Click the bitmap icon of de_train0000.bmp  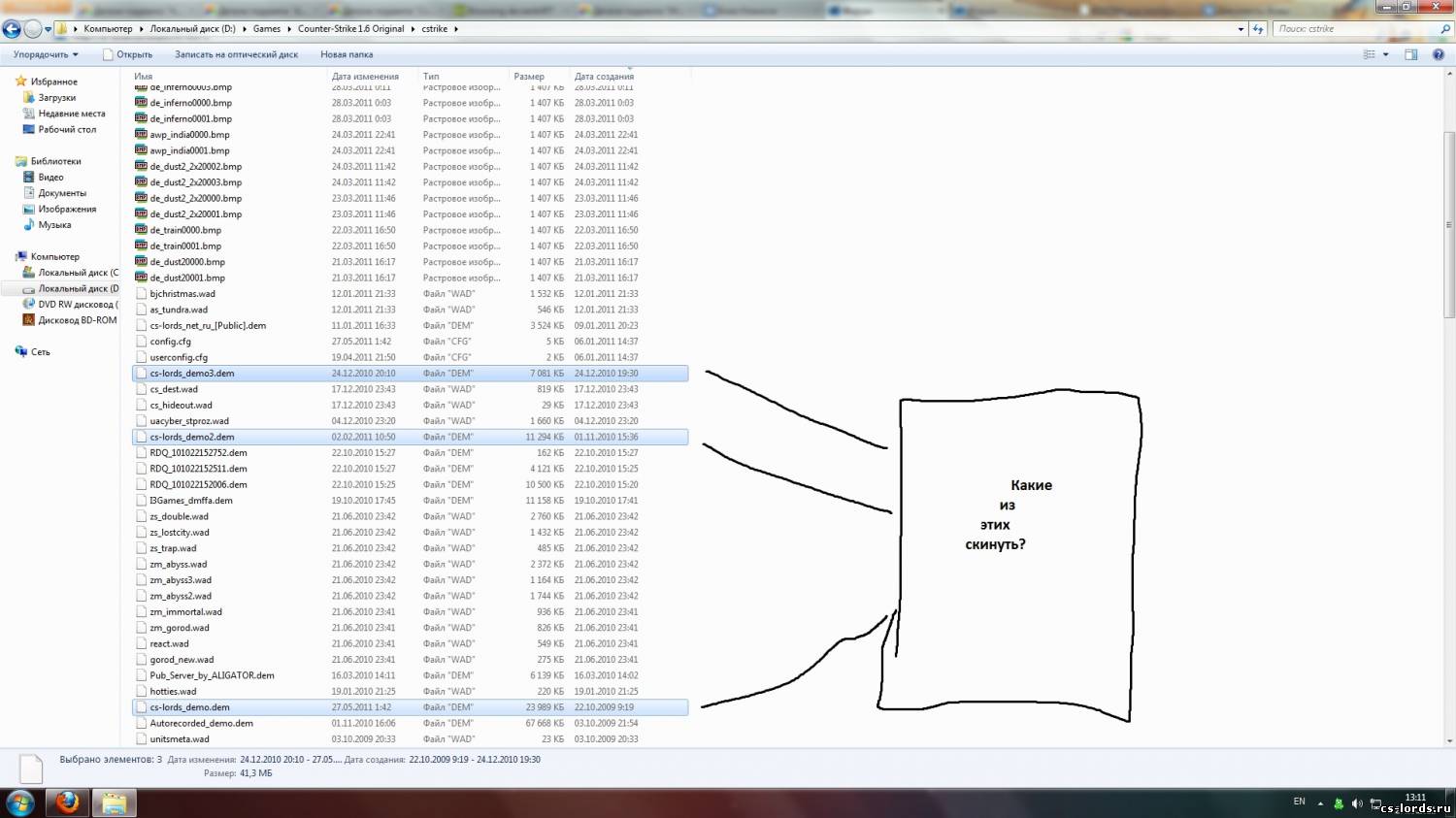click(x=141, y=230)
